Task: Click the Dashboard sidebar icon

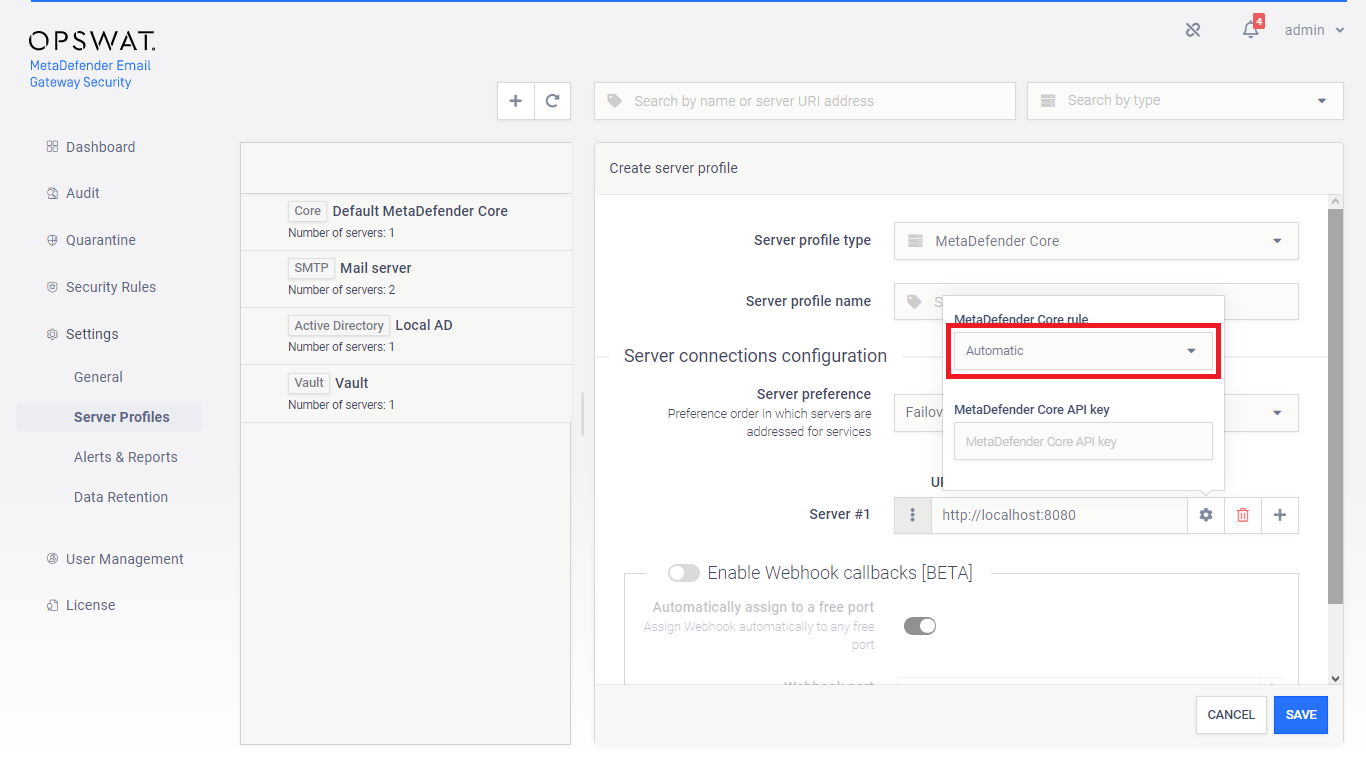Action: pos(53,147)
